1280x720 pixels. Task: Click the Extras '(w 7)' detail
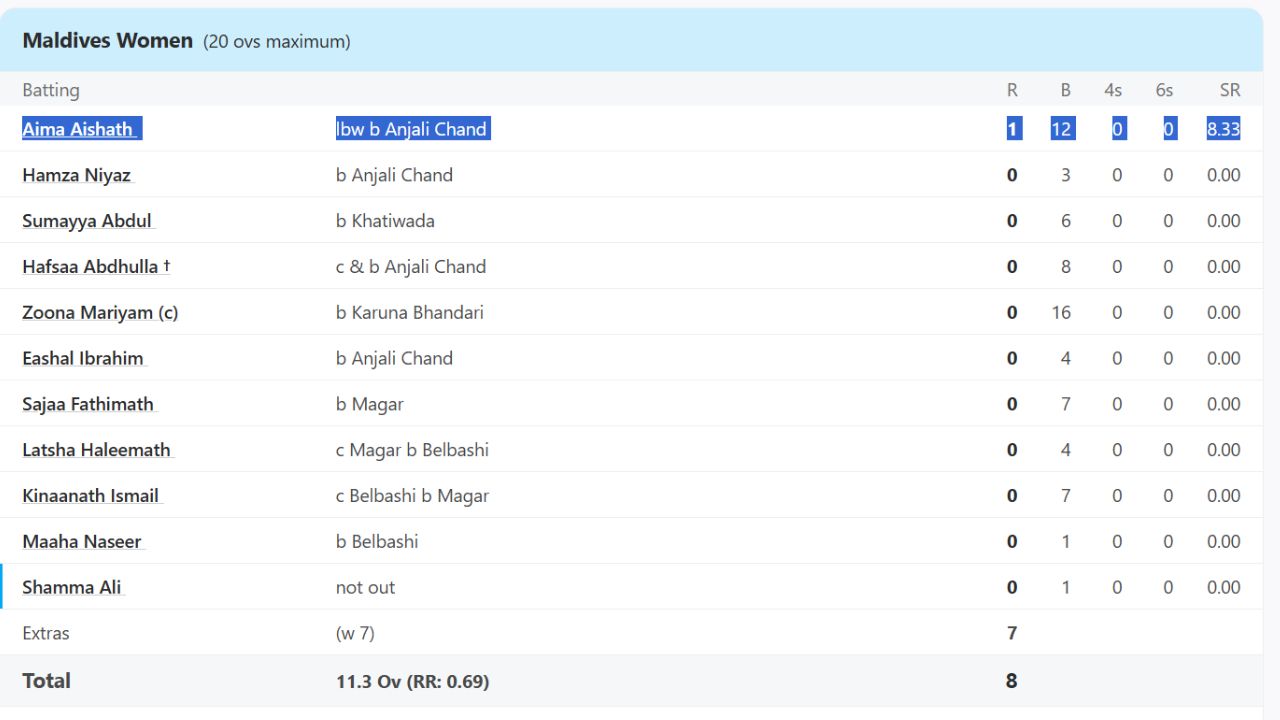pos(355,633)
